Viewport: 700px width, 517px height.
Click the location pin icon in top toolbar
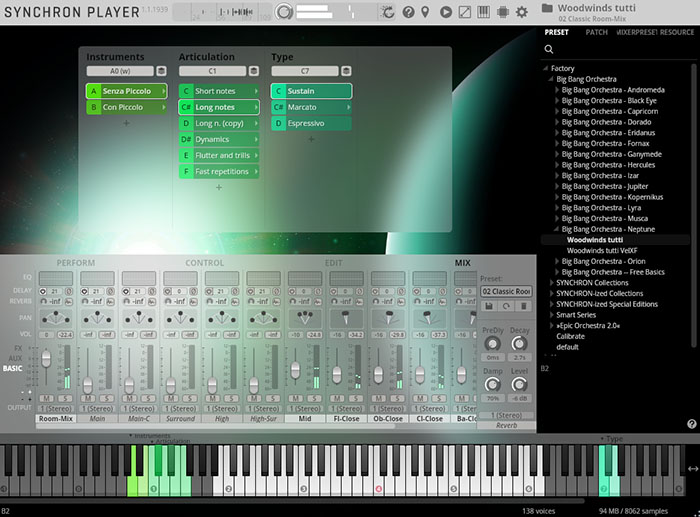(425, 12)
